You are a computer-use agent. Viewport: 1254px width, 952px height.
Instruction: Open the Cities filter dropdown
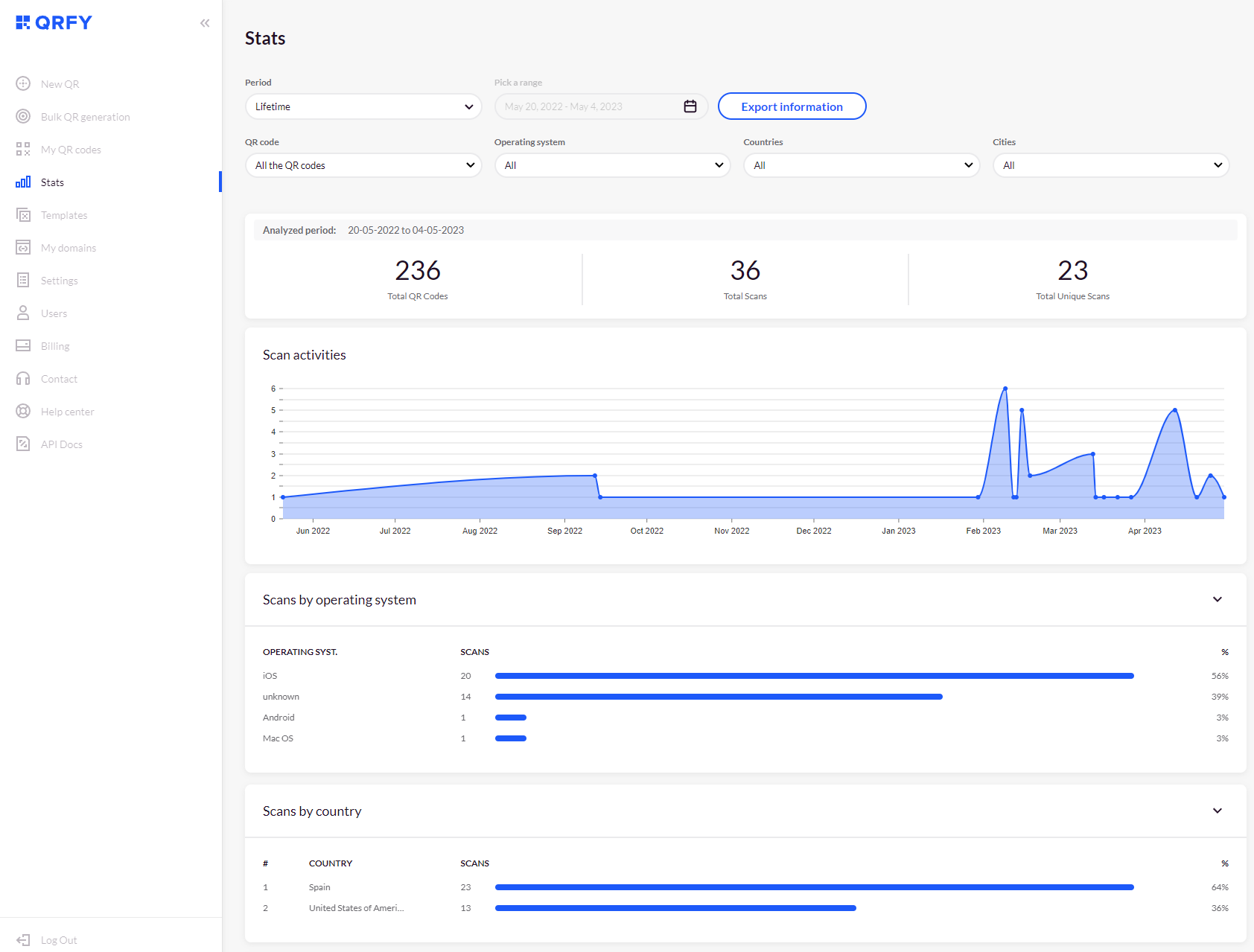point(1110,164)
